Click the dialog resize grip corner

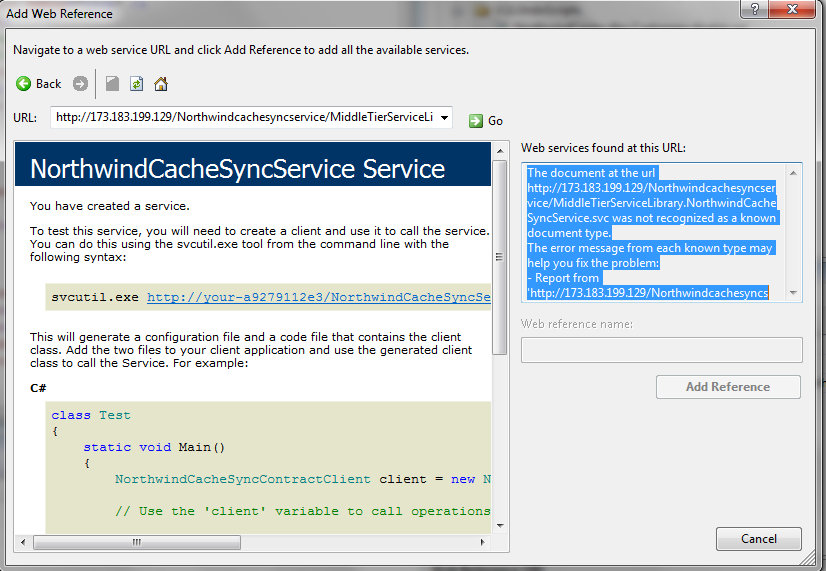pyautogui.click(x=808, y=558)
